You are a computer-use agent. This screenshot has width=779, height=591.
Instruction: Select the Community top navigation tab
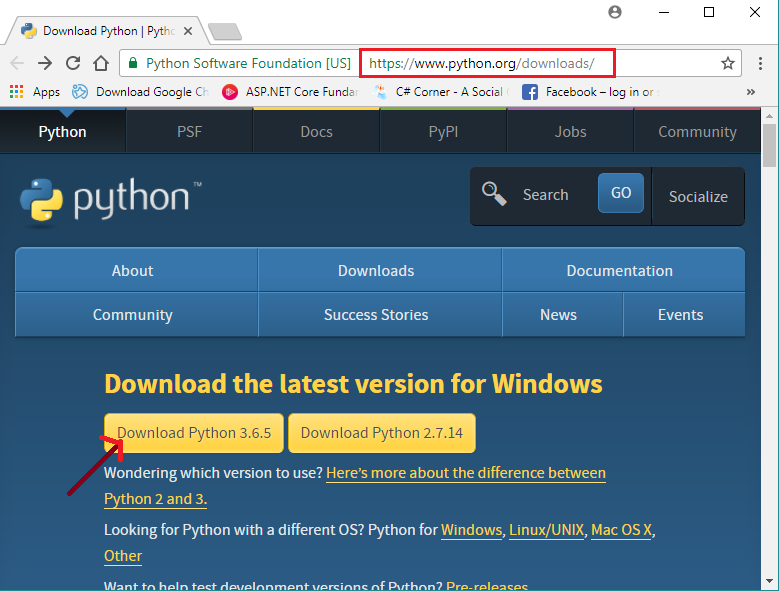point(697,132)
